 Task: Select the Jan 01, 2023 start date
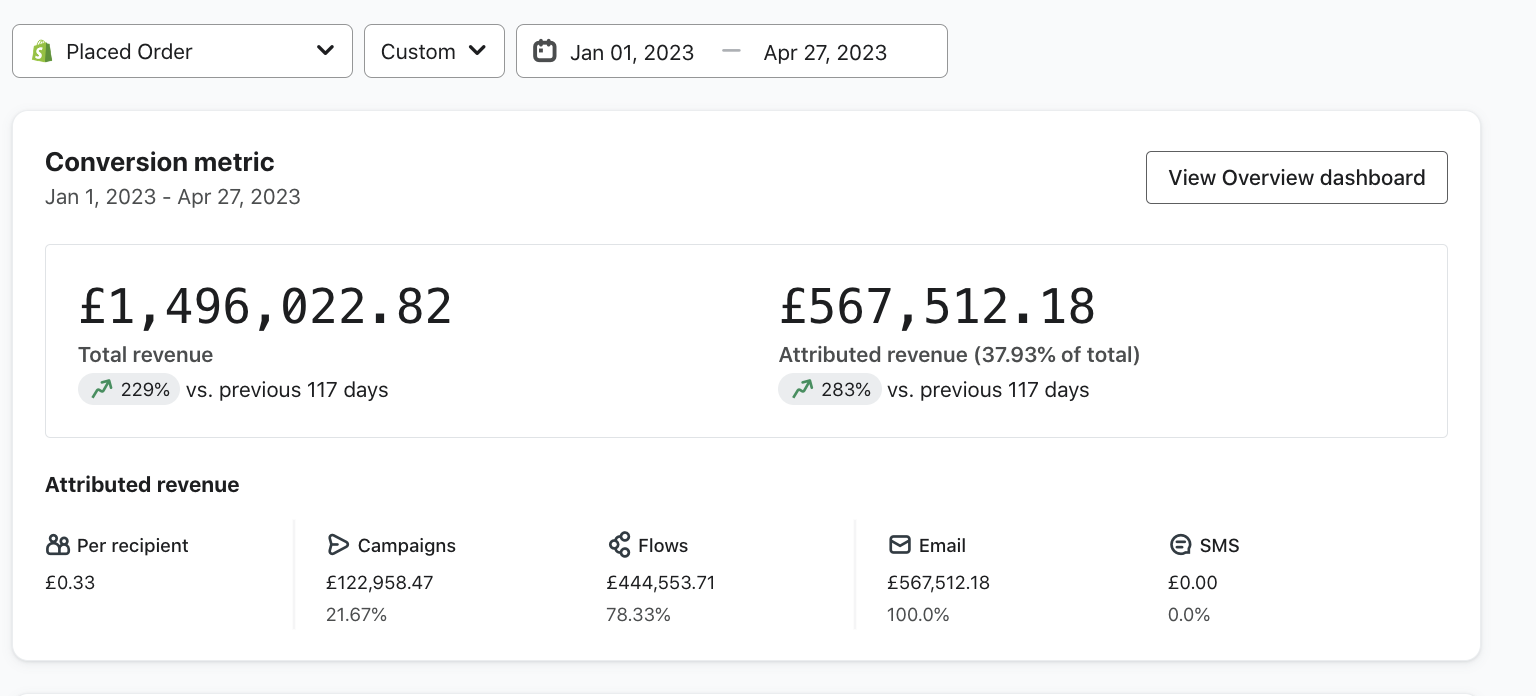pyautogui.click(x=632, y=52)
